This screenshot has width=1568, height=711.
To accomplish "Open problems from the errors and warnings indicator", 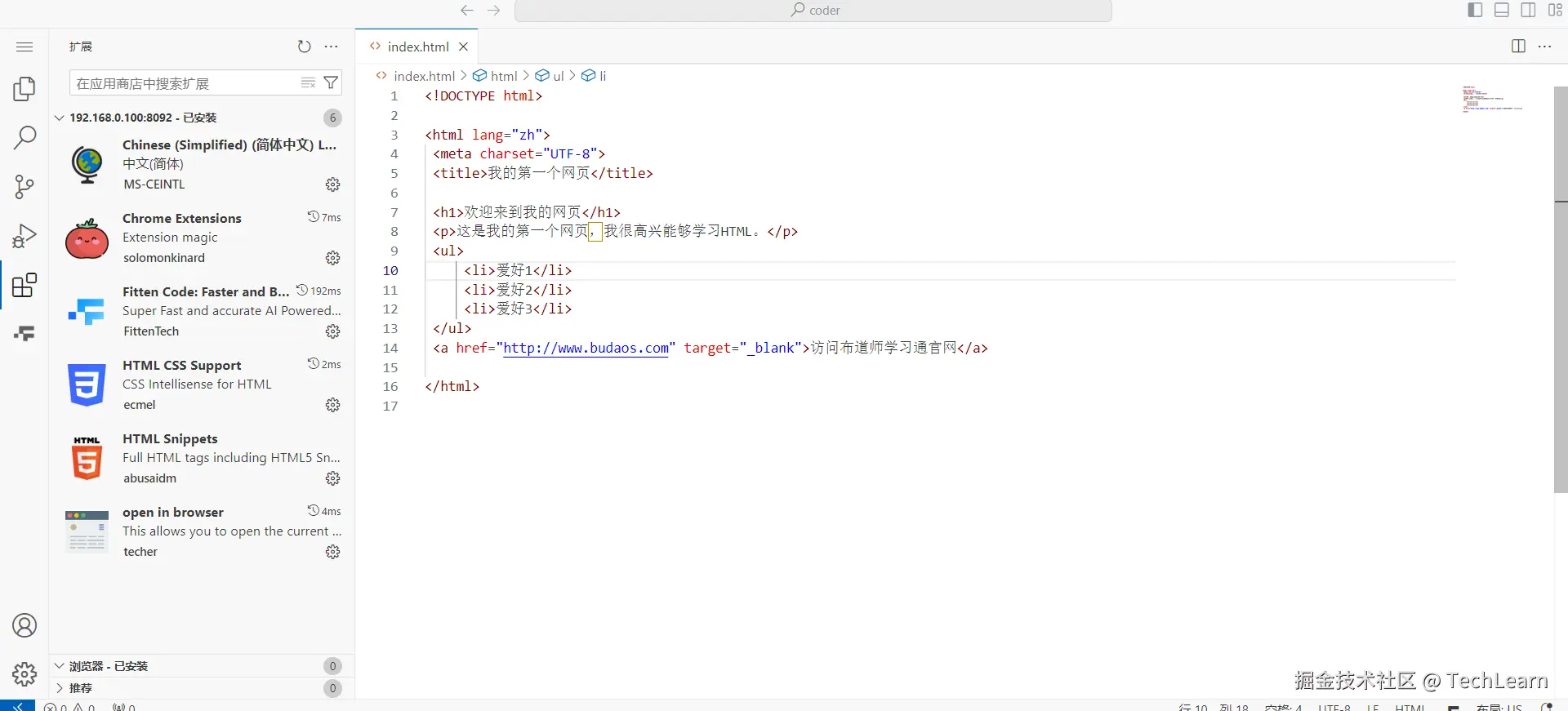I will 69,707.
